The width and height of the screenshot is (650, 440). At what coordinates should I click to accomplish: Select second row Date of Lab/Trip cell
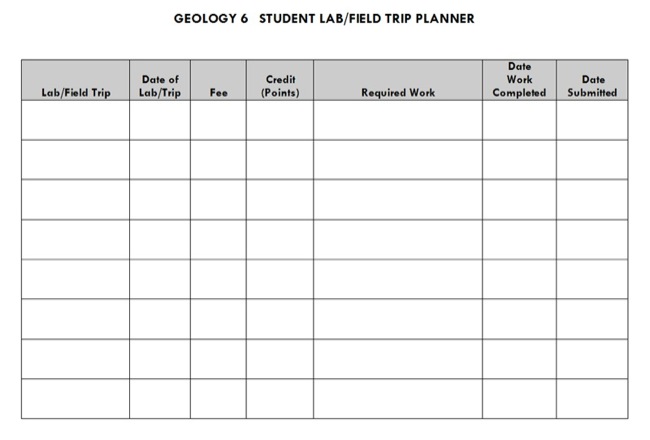[159, 159]
